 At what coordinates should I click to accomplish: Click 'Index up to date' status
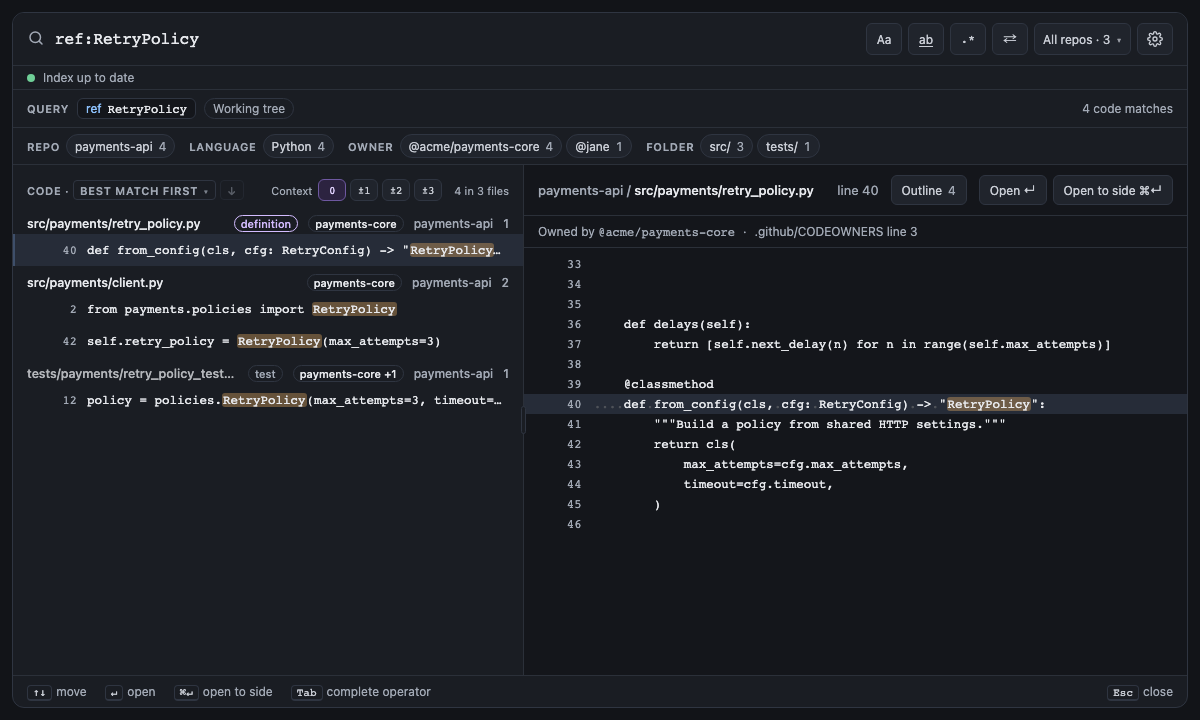click(x=88, y=78)
